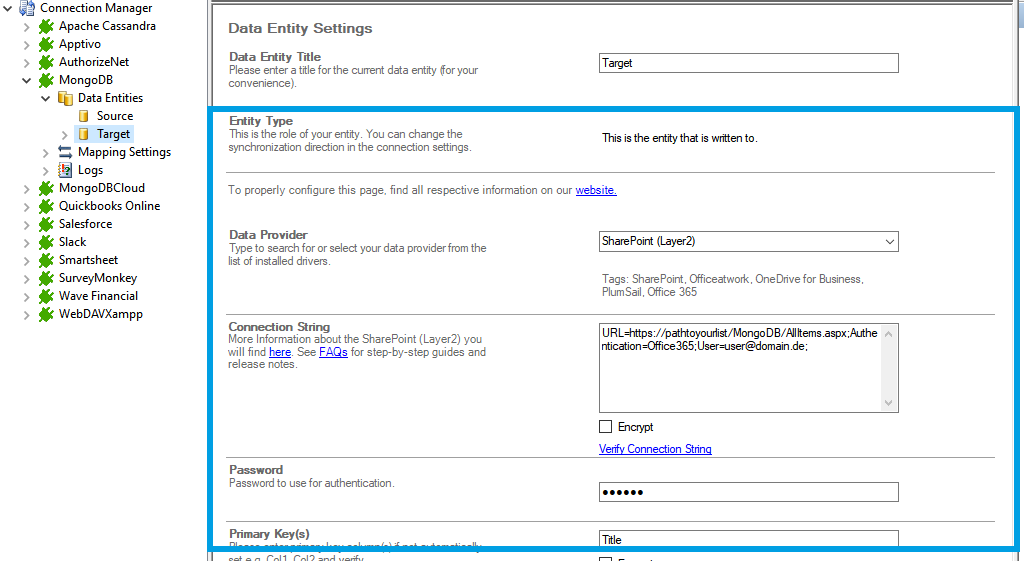Click the Connection Manager root icon

coord(27,8)
